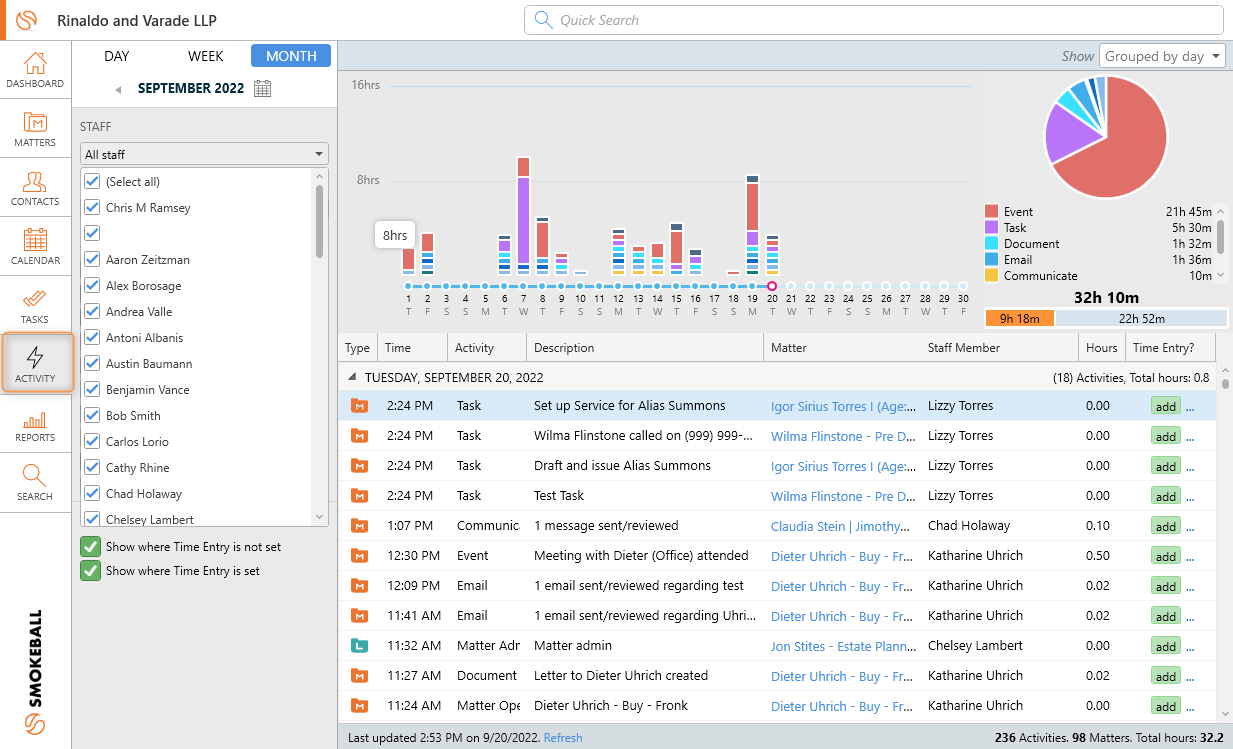This screenshot has height=749, width=1233.
Task: Open the All staff dropdown
Action: point(204,155)
